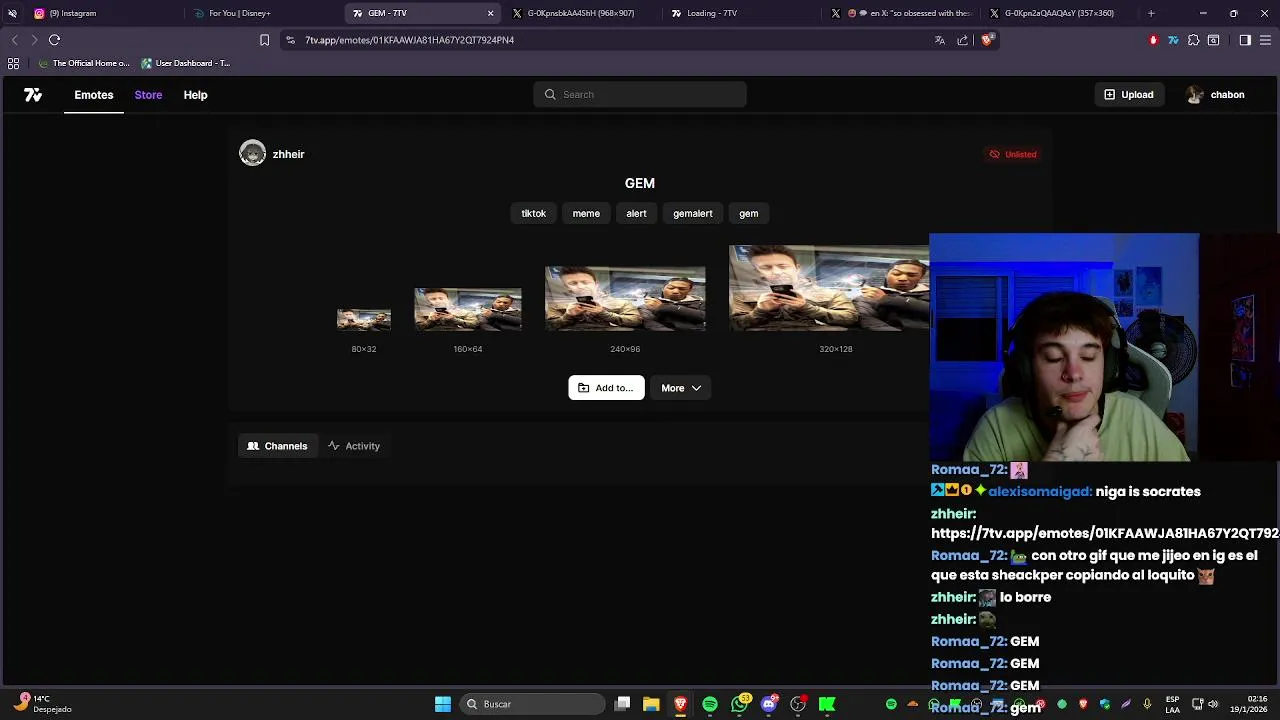Switch to the Activity tab
This screenshot has height=720, width=1280.
354,446
